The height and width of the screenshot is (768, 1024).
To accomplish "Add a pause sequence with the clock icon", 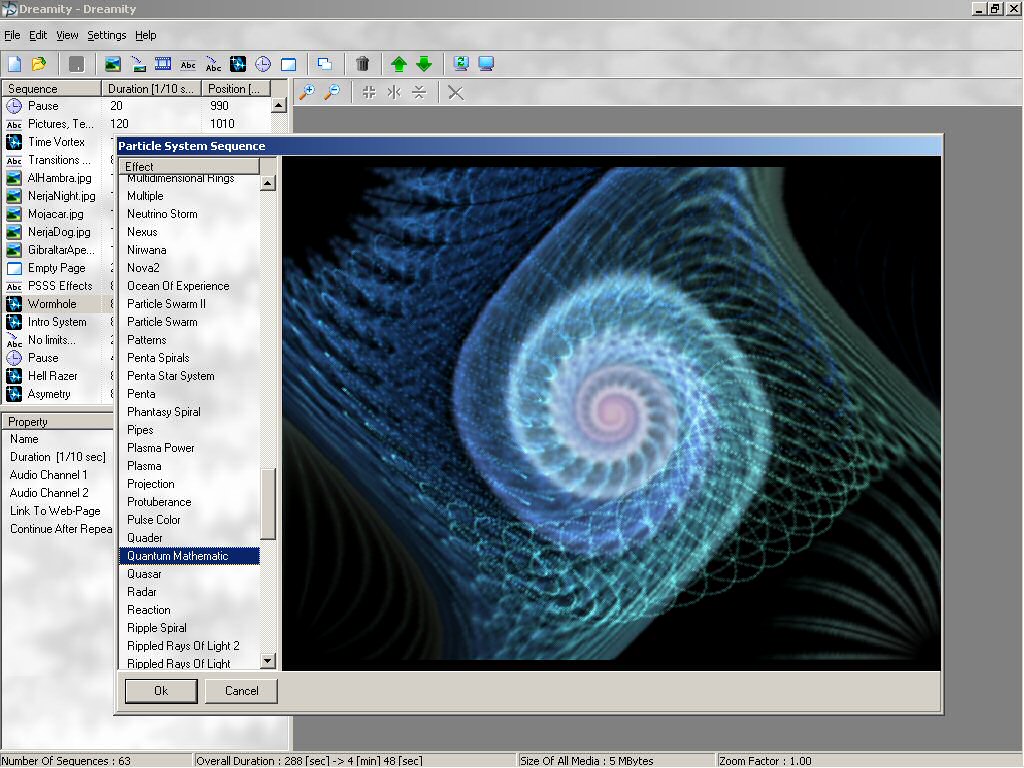I will (261, 63).
